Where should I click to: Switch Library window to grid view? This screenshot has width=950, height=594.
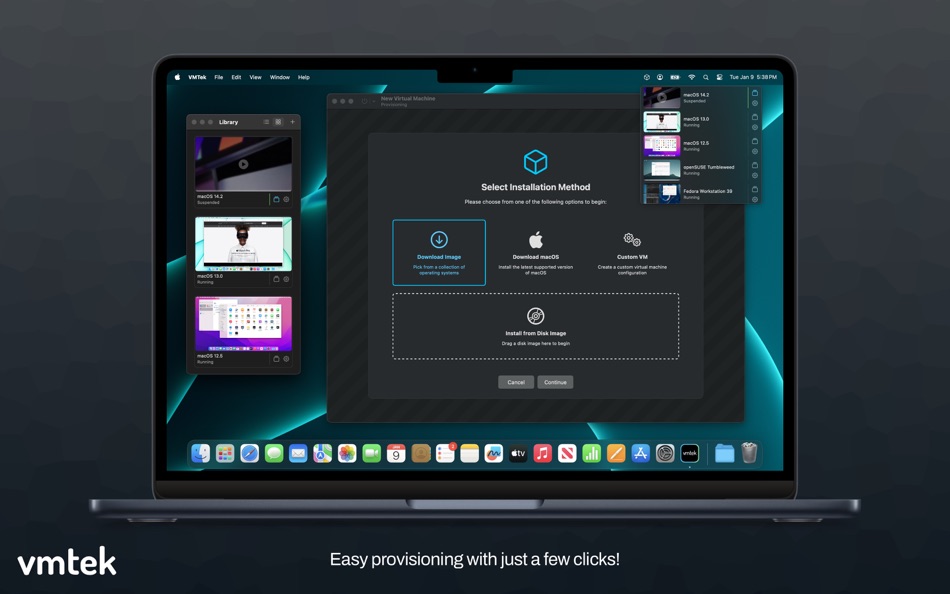point(278,122)
